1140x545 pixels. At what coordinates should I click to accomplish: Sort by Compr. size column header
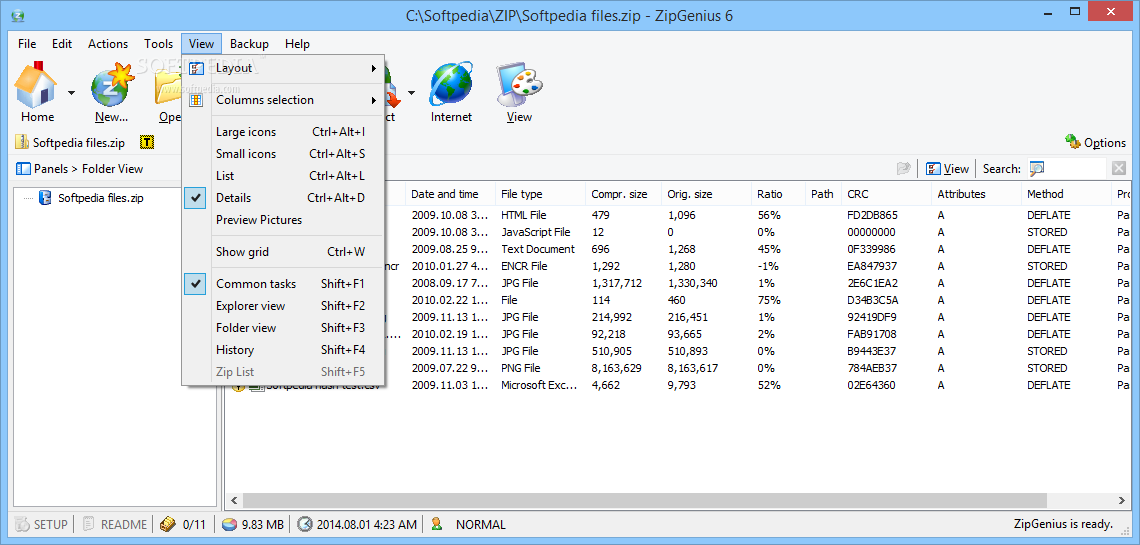(623, 194)
